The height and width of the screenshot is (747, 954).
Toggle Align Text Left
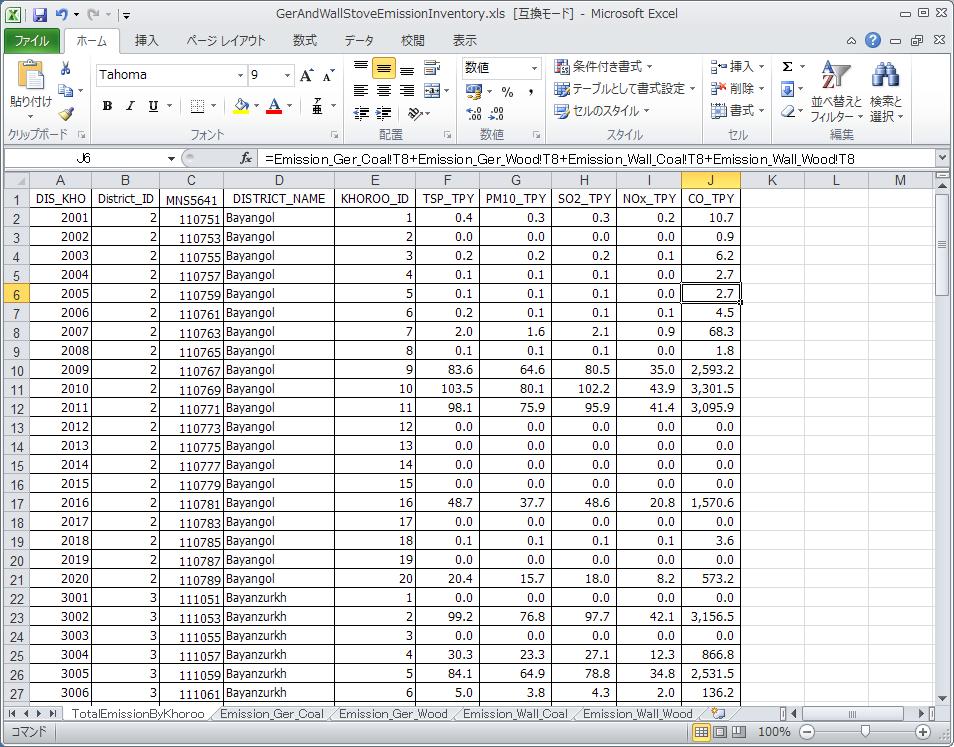click(x=361, y=91)
